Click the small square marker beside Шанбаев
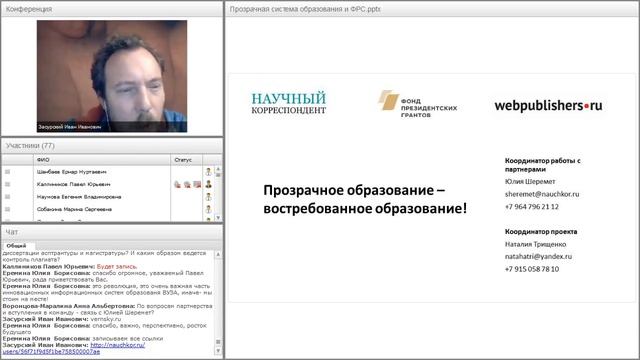Screen dimensions: 640x360 coord(7,172)
